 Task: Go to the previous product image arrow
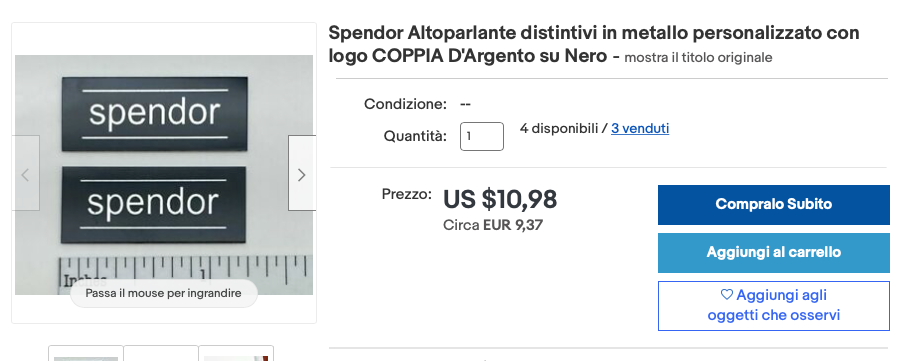pyautogui.click(x=26, y=173)
